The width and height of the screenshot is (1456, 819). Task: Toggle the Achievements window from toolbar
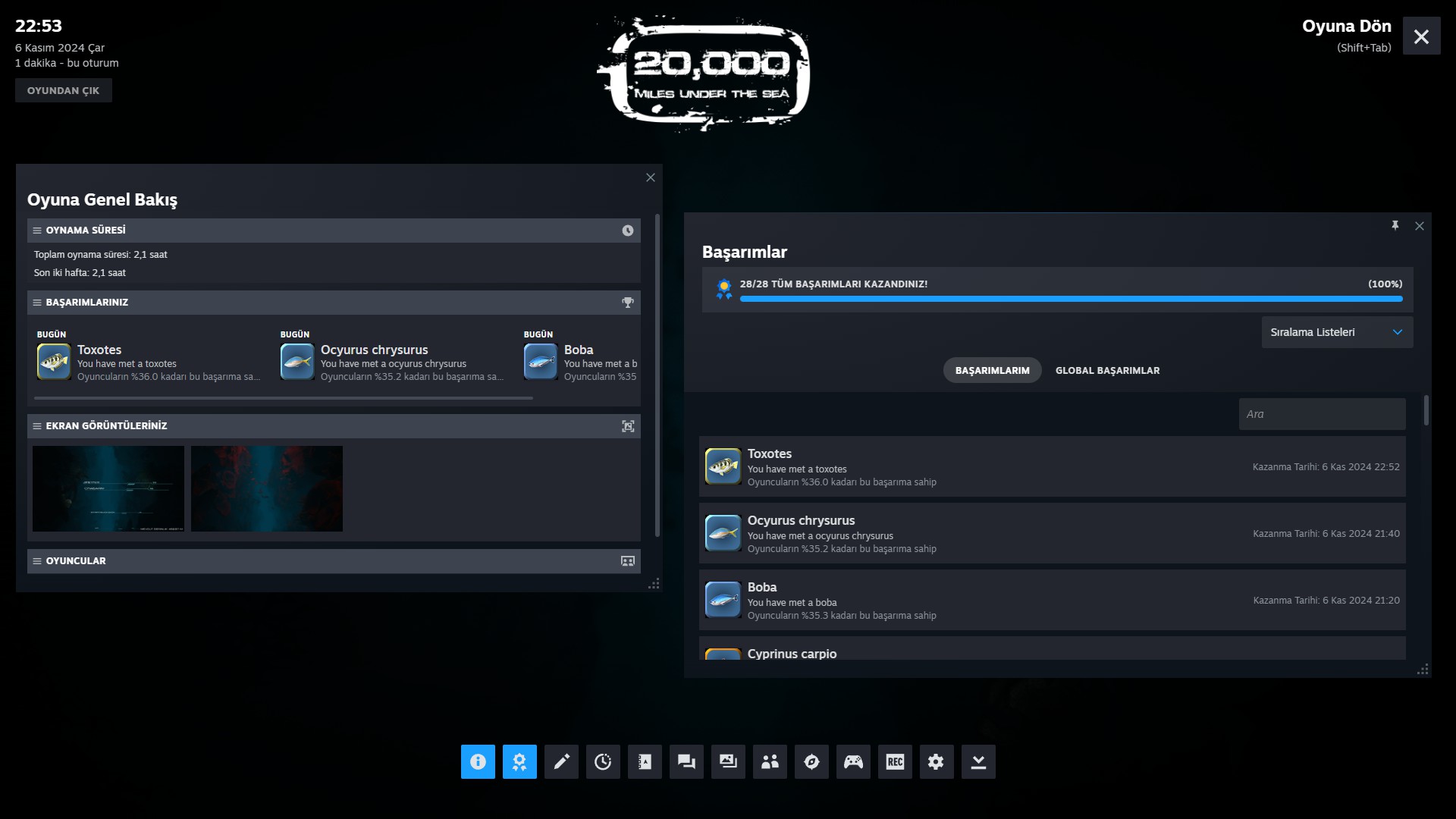[x=519, y=761]
